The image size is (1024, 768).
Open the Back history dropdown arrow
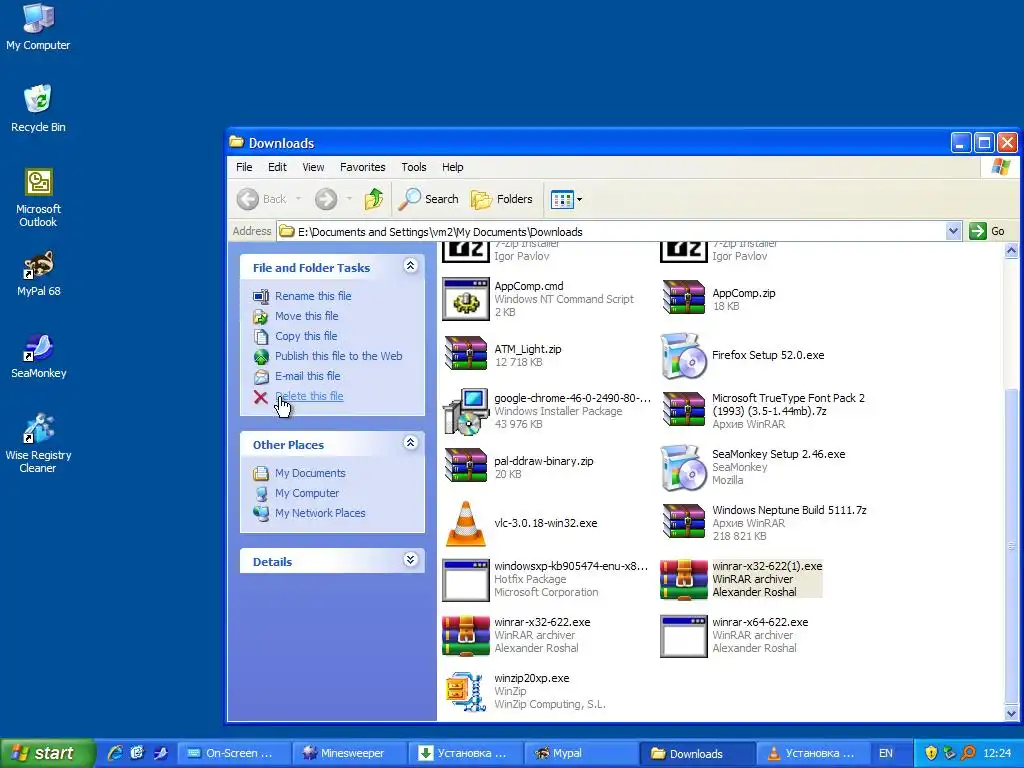click(298, 199)
